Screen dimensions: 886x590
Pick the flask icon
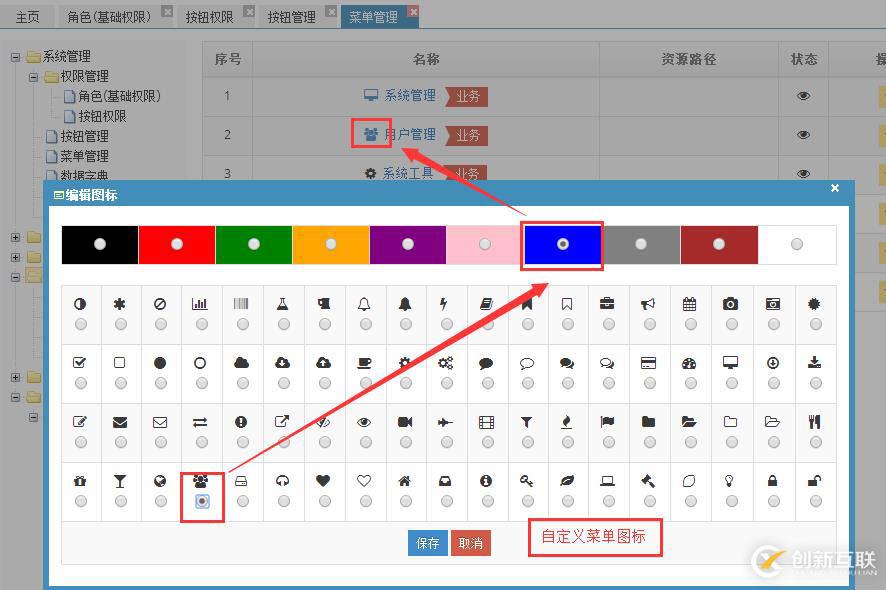point(283,304)
